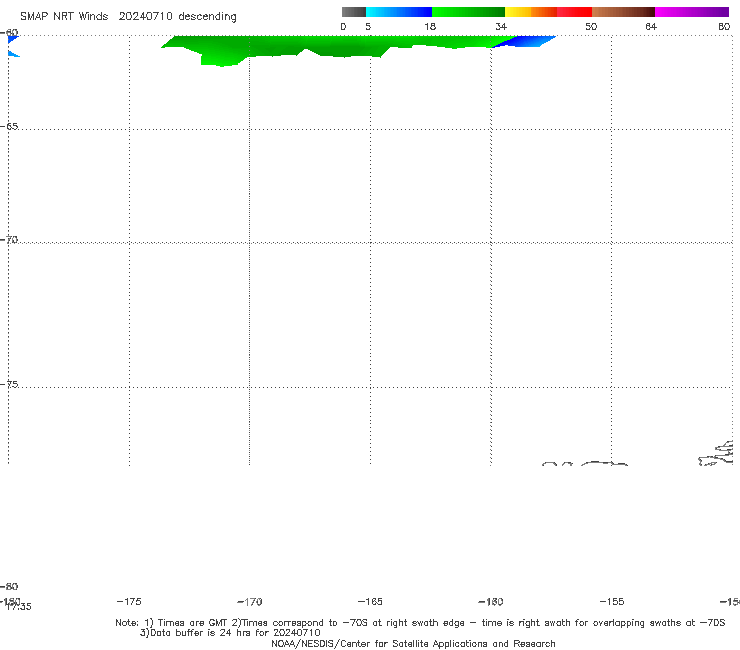Click the -75 latitude axis label
This screenshot has width=740, height=650.
coord(9,384)
